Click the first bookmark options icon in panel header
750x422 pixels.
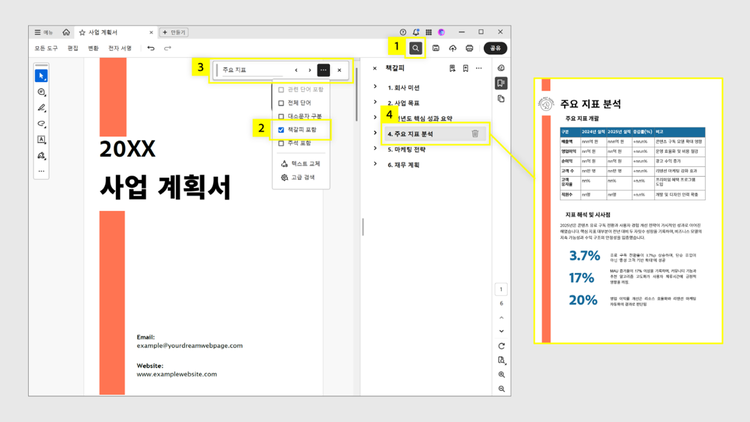tap(452, 68)
